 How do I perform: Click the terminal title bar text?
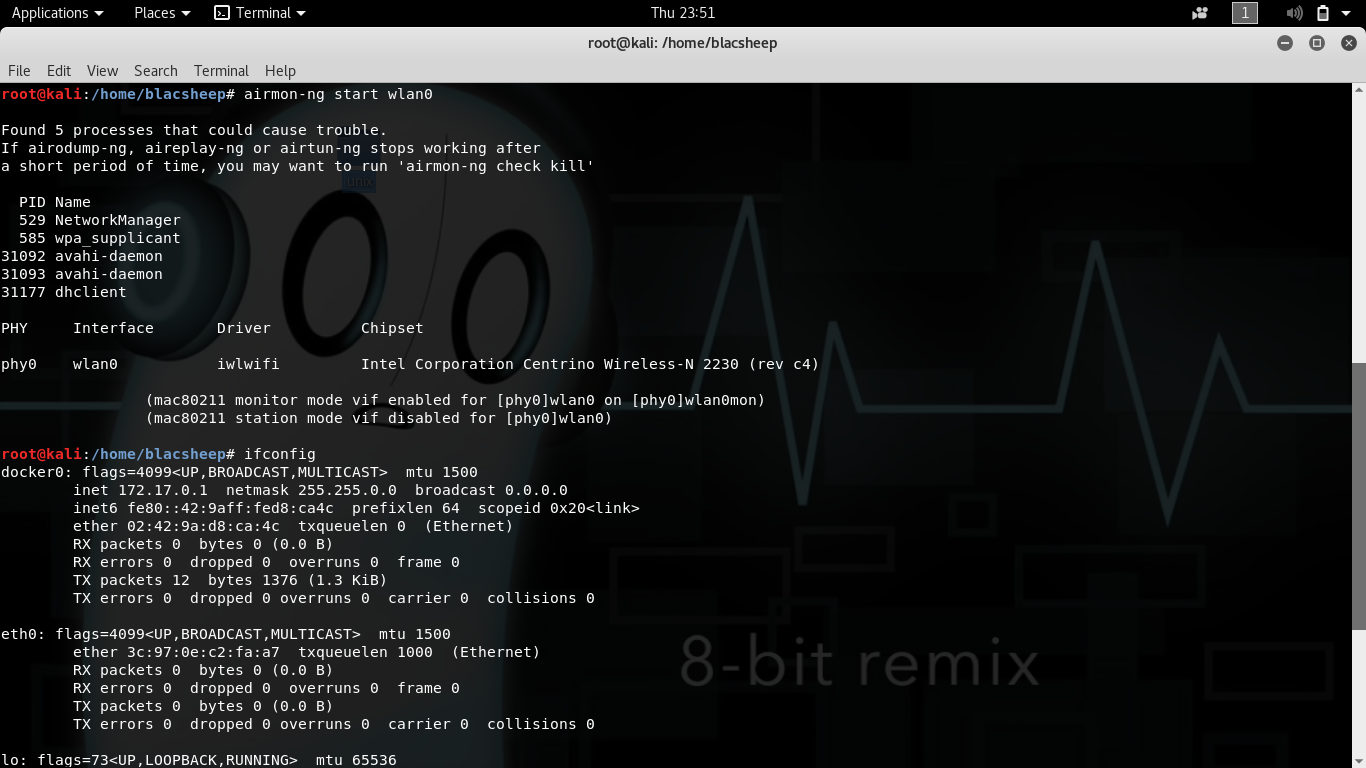click(683, 43)
